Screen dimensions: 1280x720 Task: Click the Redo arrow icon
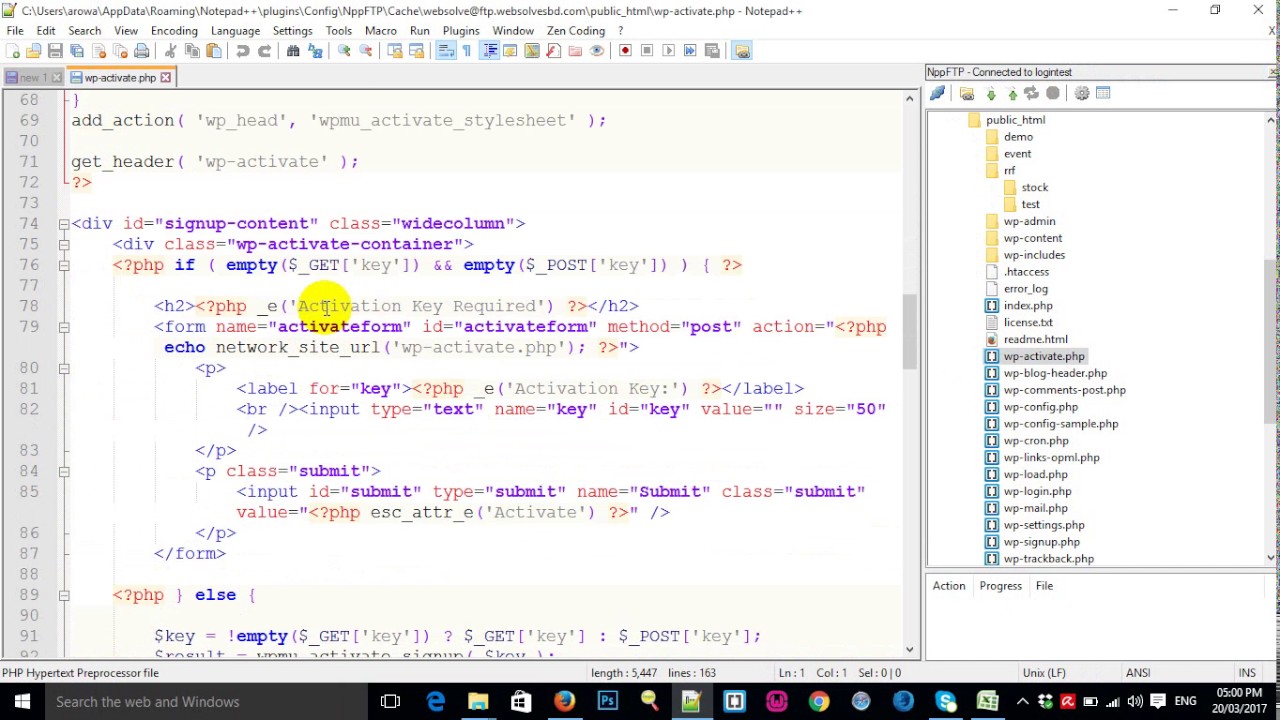click(264, 51)
